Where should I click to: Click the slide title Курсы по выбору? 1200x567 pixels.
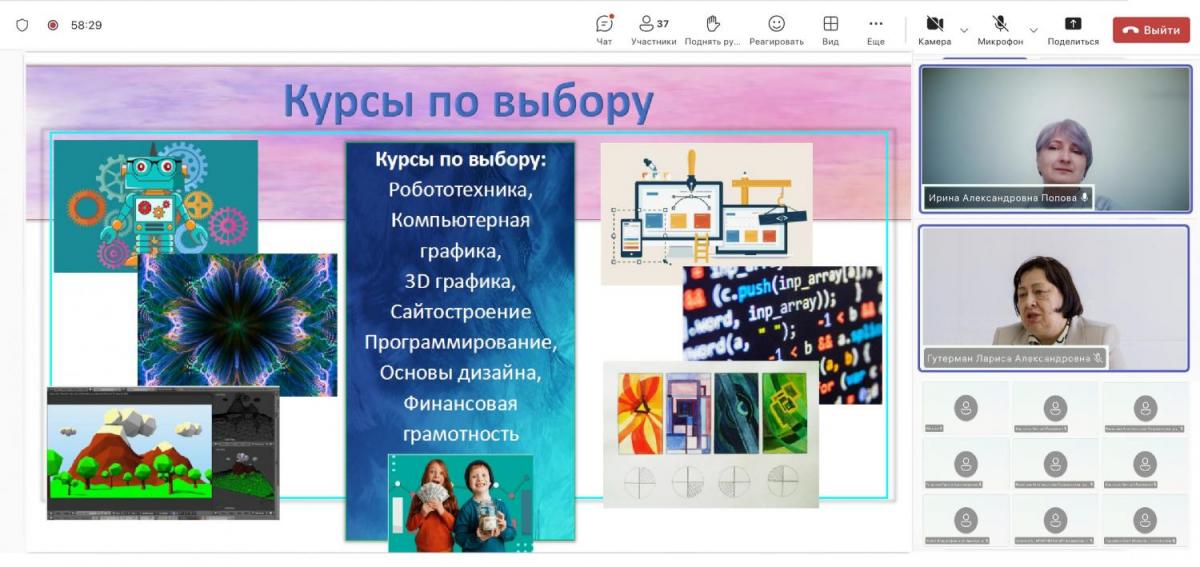click(x=468, y=101)
